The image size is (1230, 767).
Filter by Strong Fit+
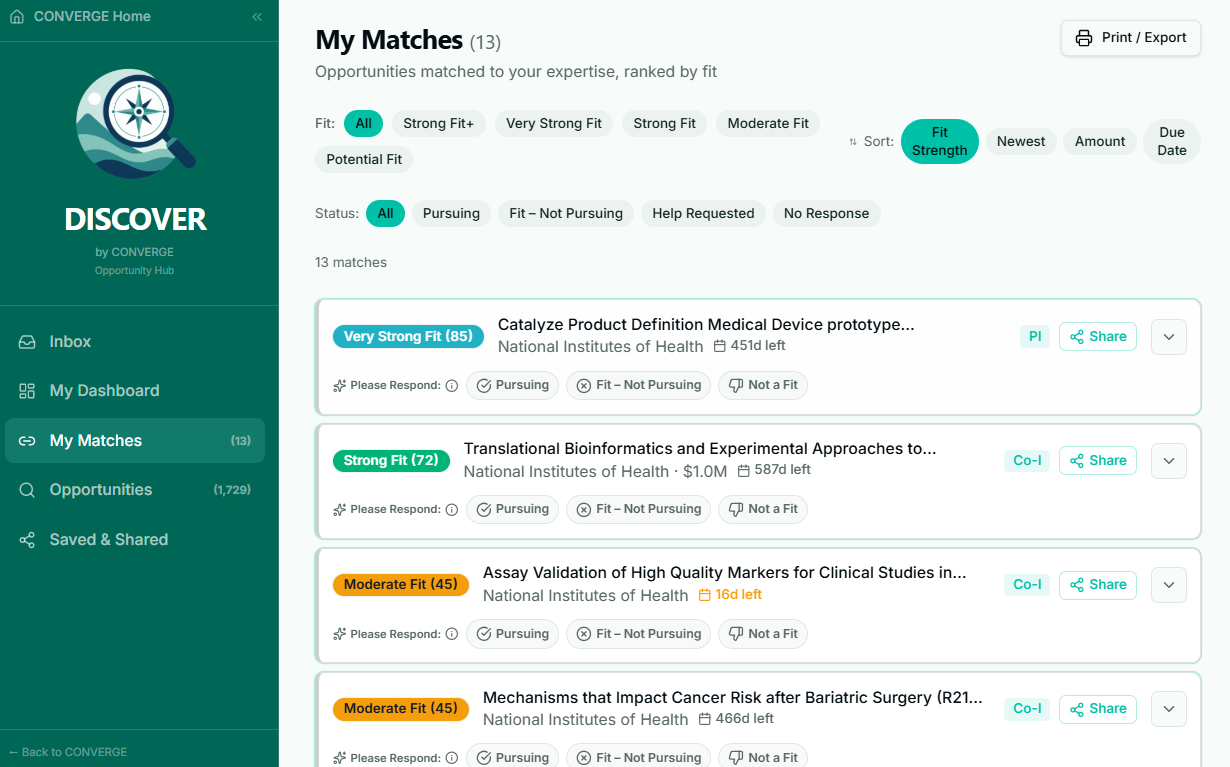439,124
